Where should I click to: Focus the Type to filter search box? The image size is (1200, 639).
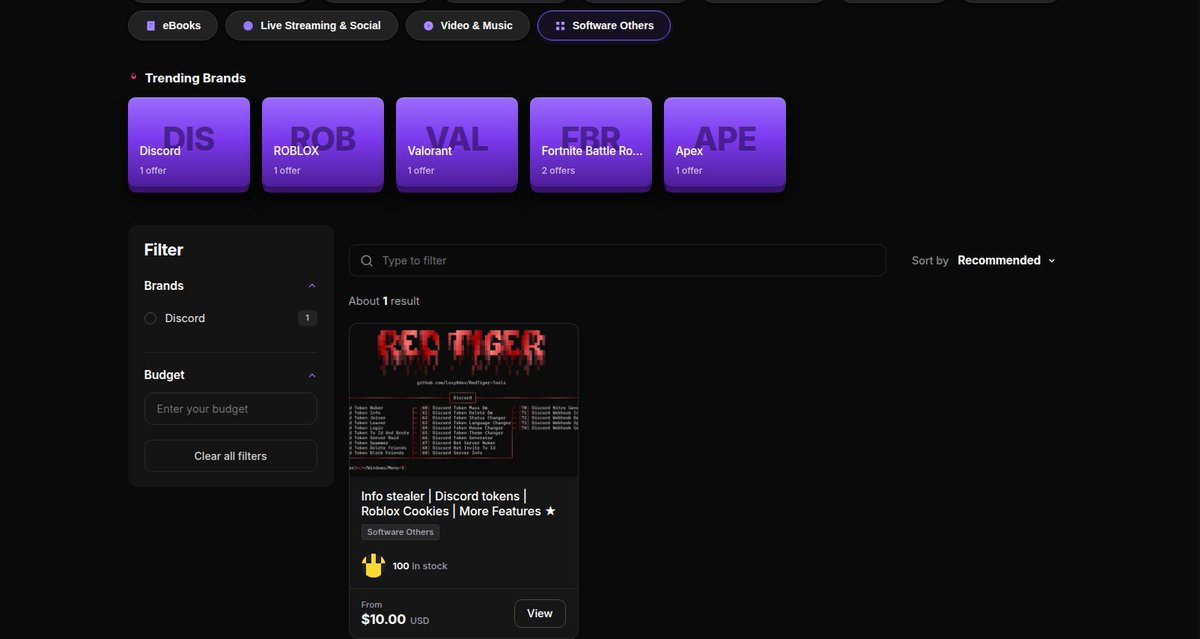[x=617, y=260]
